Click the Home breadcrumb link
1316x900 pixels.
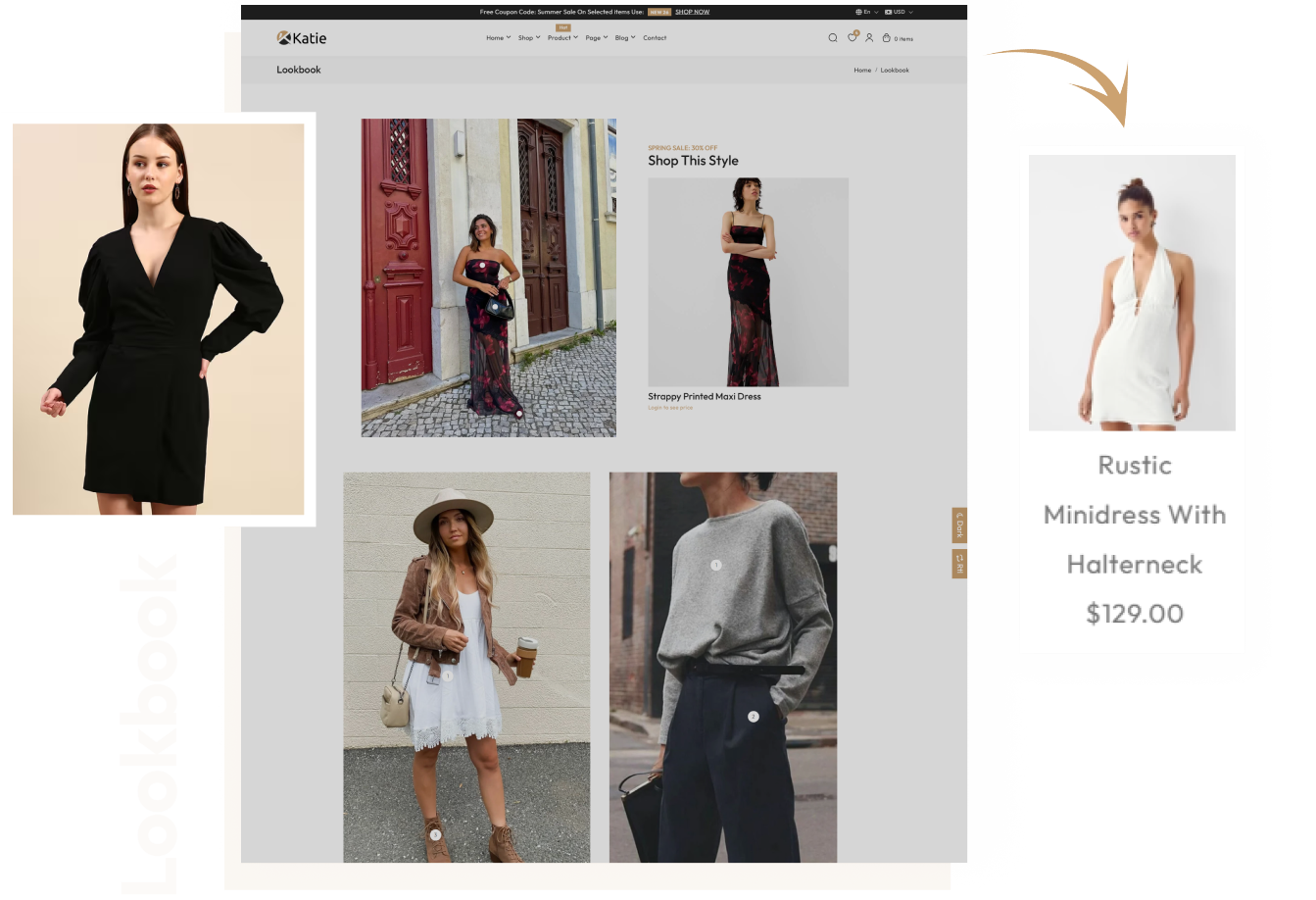(862, 71)
